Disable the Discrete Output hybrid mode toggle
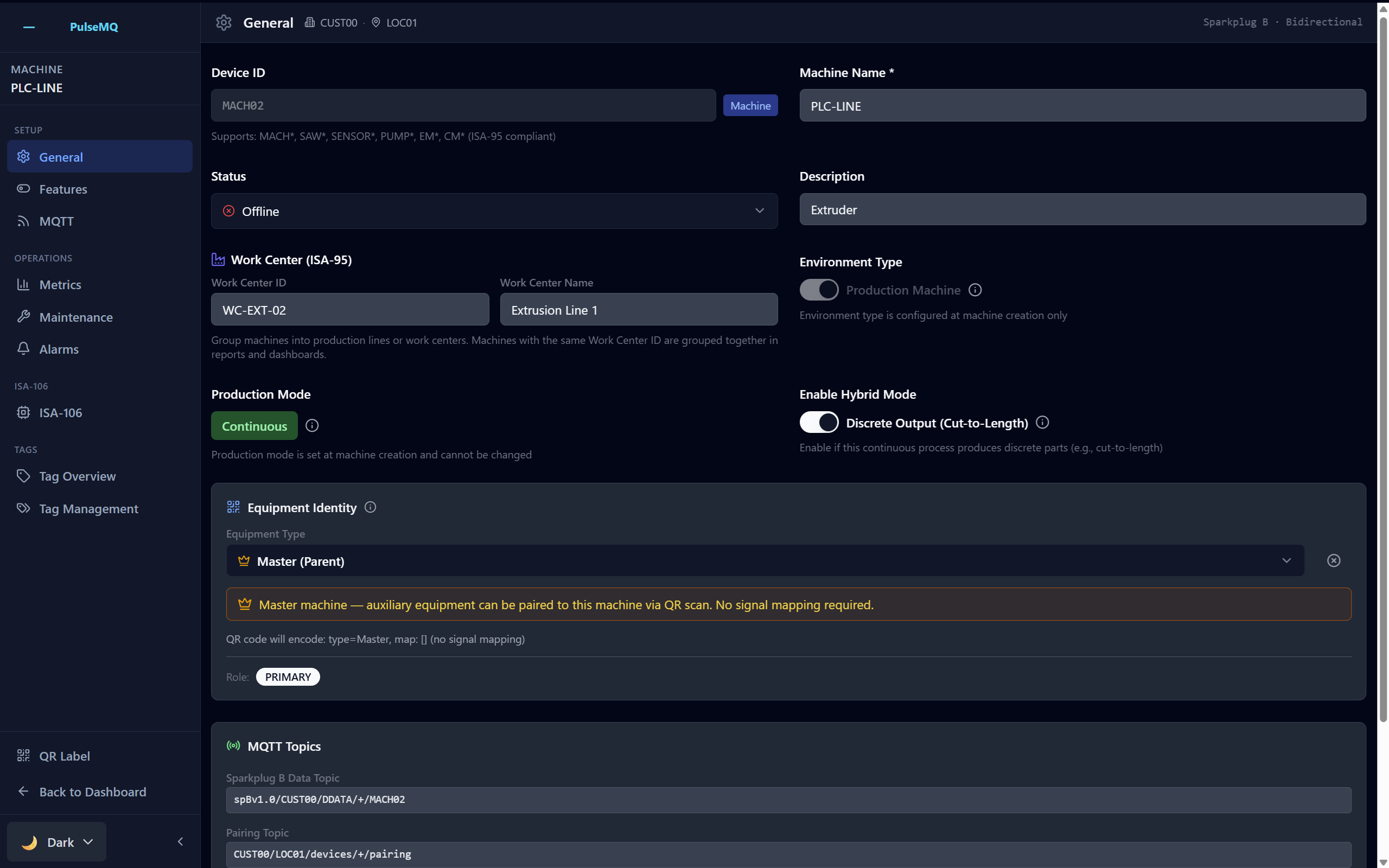The image size is (1389, 868). pos(818,422)
